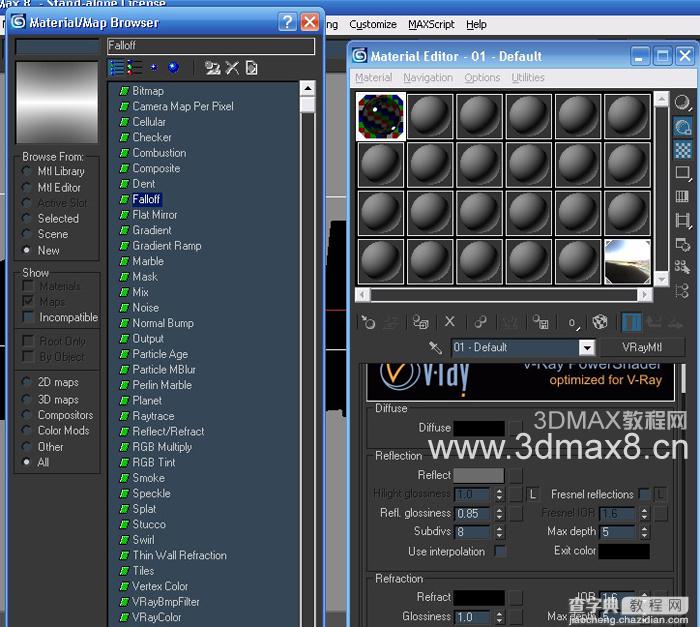
Task: Enable the Incompatible checkbox
Action: 28,317
